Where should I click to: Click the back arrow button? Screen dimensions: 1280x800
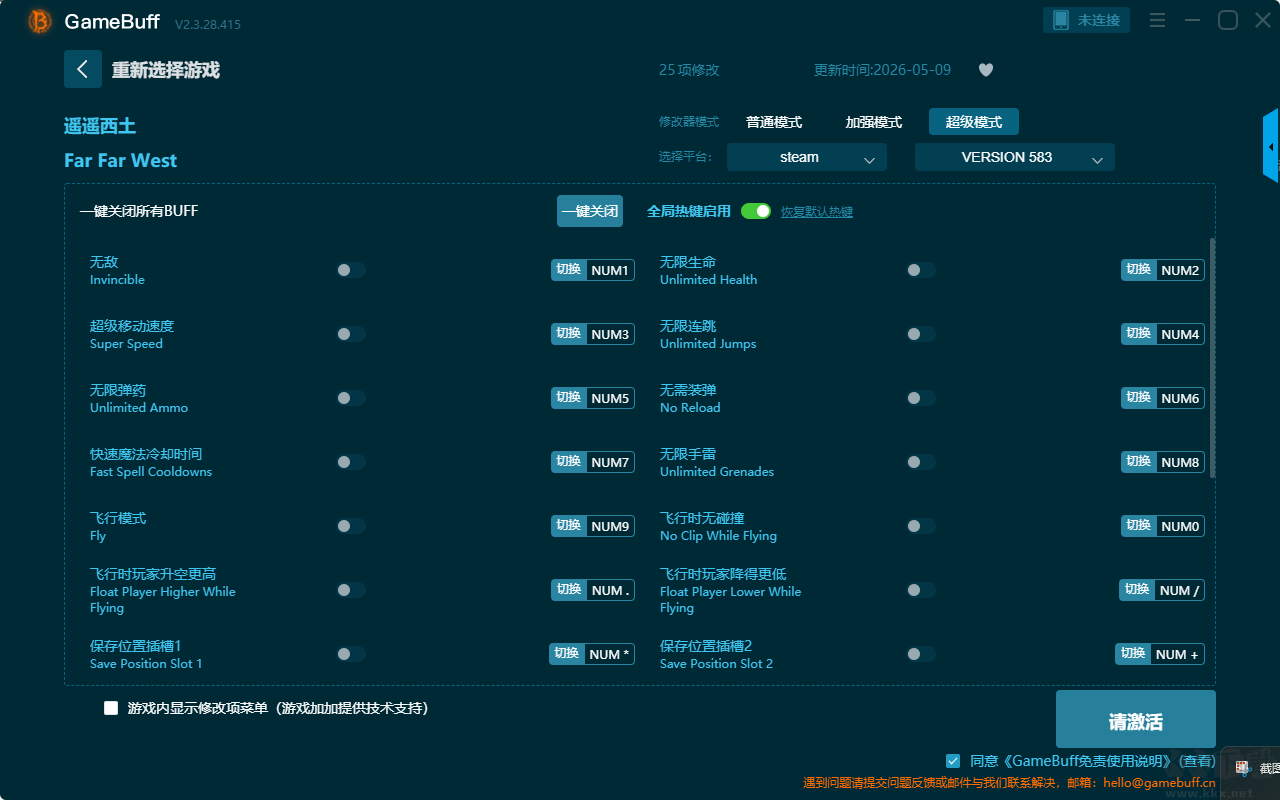pos(83,69)
